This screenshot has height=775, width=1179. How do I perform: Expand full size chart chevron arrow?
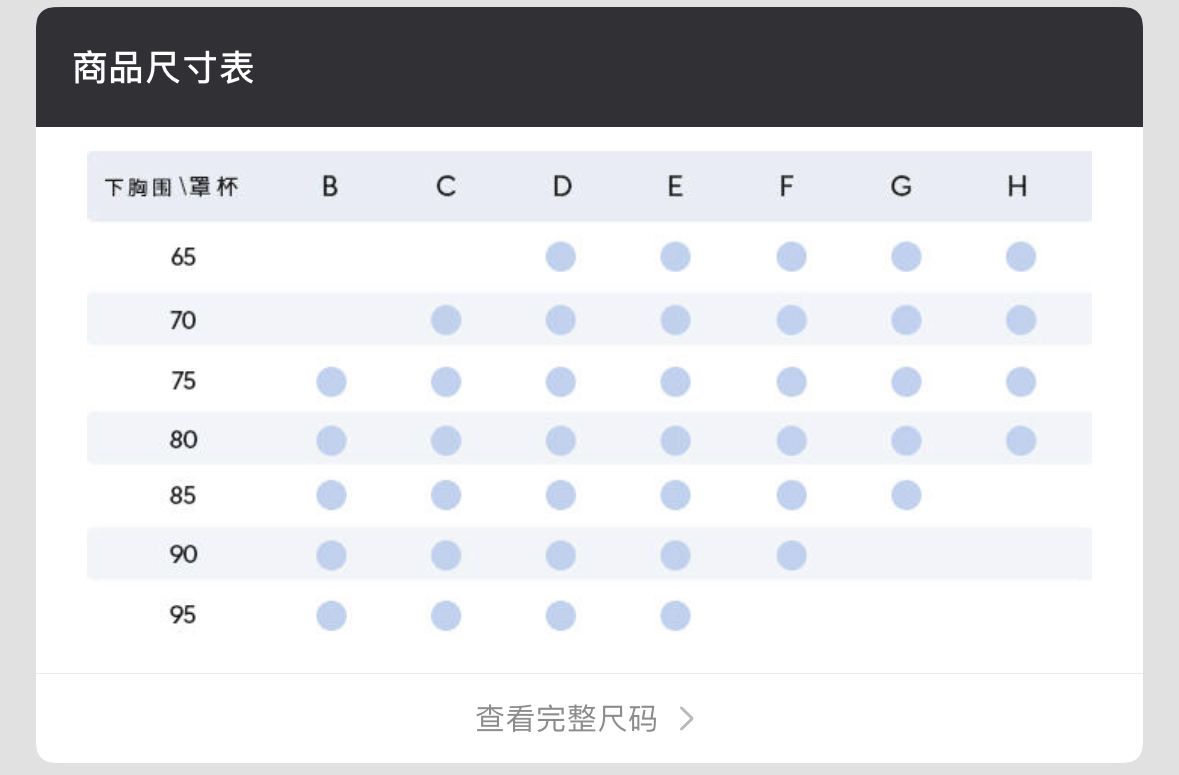point(686,719)
